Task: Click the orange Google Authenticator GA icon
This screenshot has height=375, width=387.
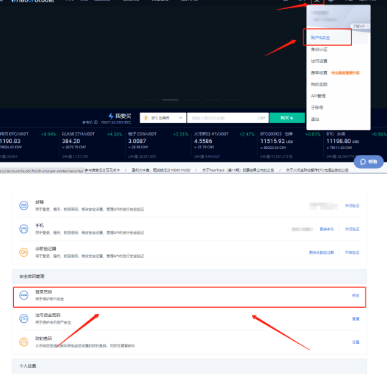Action: [24, 252]
